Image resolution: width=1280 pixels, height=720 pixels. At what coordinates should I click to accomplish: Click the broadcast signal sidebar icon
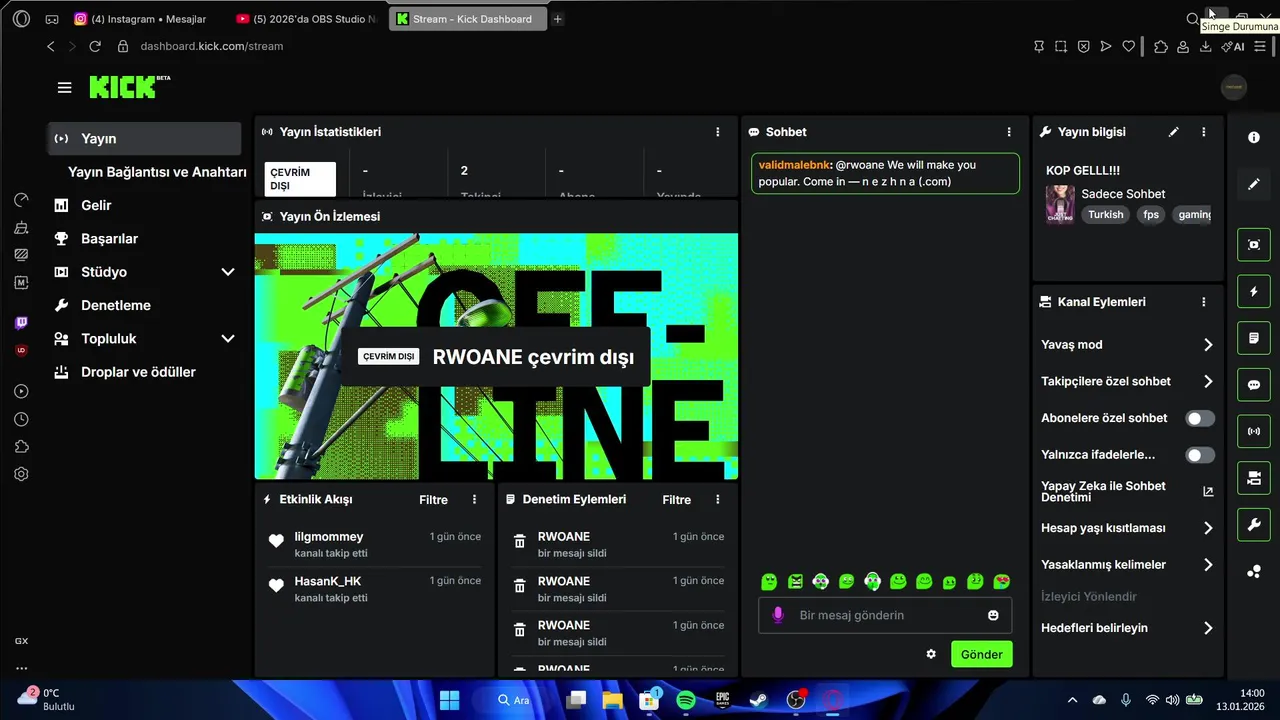coord(1254,431)
